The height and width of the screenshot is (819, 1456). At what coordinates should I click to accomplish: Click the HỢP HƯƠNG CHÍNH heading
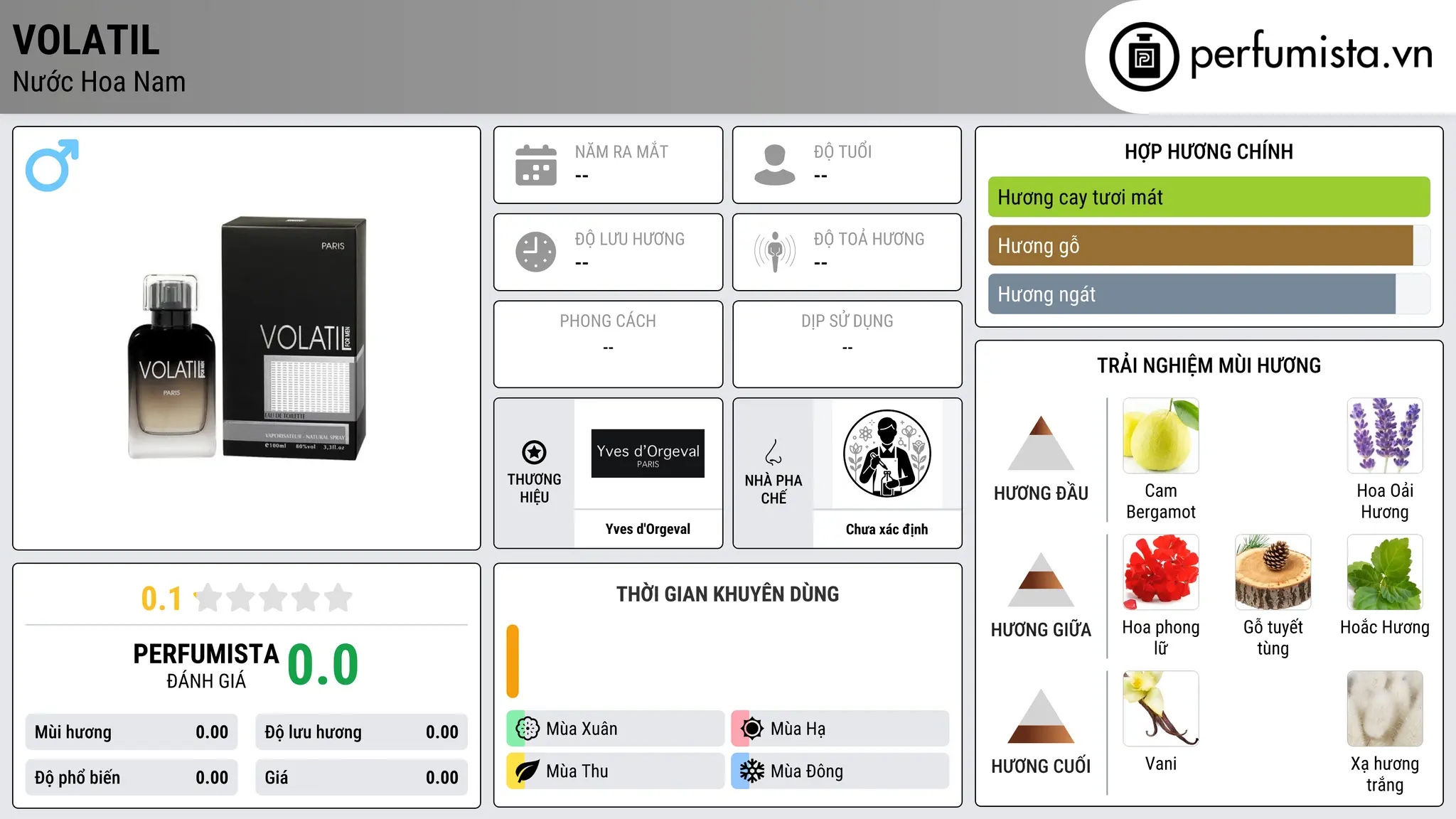(1209, 151)
